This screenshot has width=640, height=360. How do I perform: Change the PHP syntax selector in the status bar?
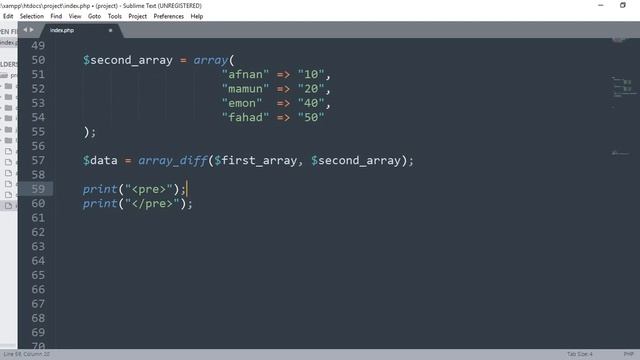(x=629, y=354)
